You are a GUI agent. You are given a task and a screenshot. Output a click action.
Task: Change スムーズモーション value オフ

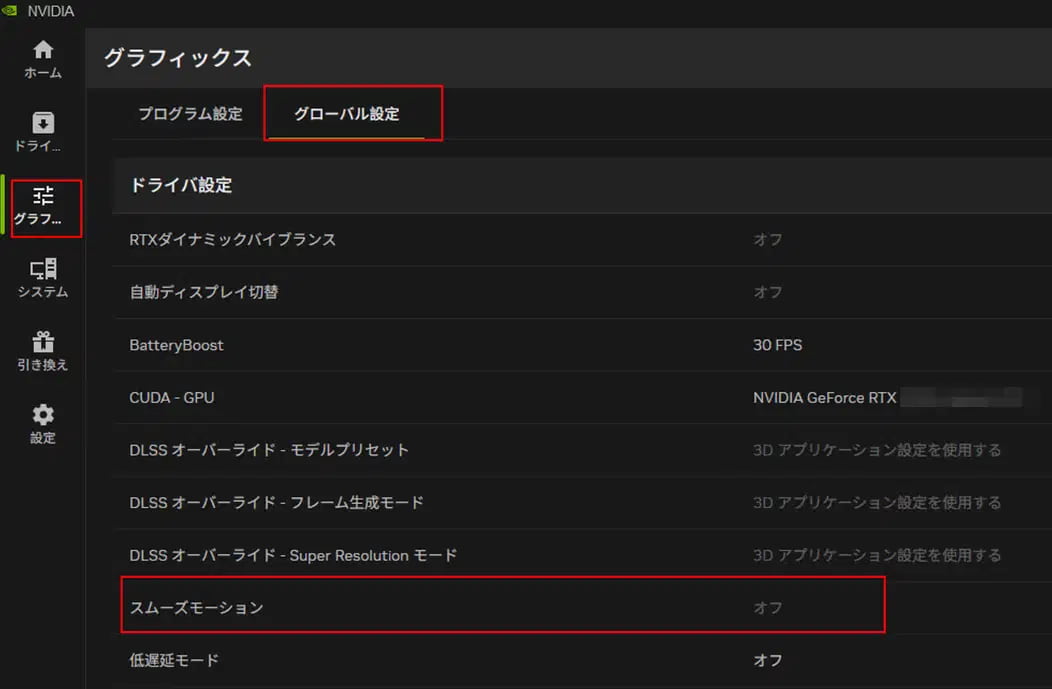pos(768,608)
